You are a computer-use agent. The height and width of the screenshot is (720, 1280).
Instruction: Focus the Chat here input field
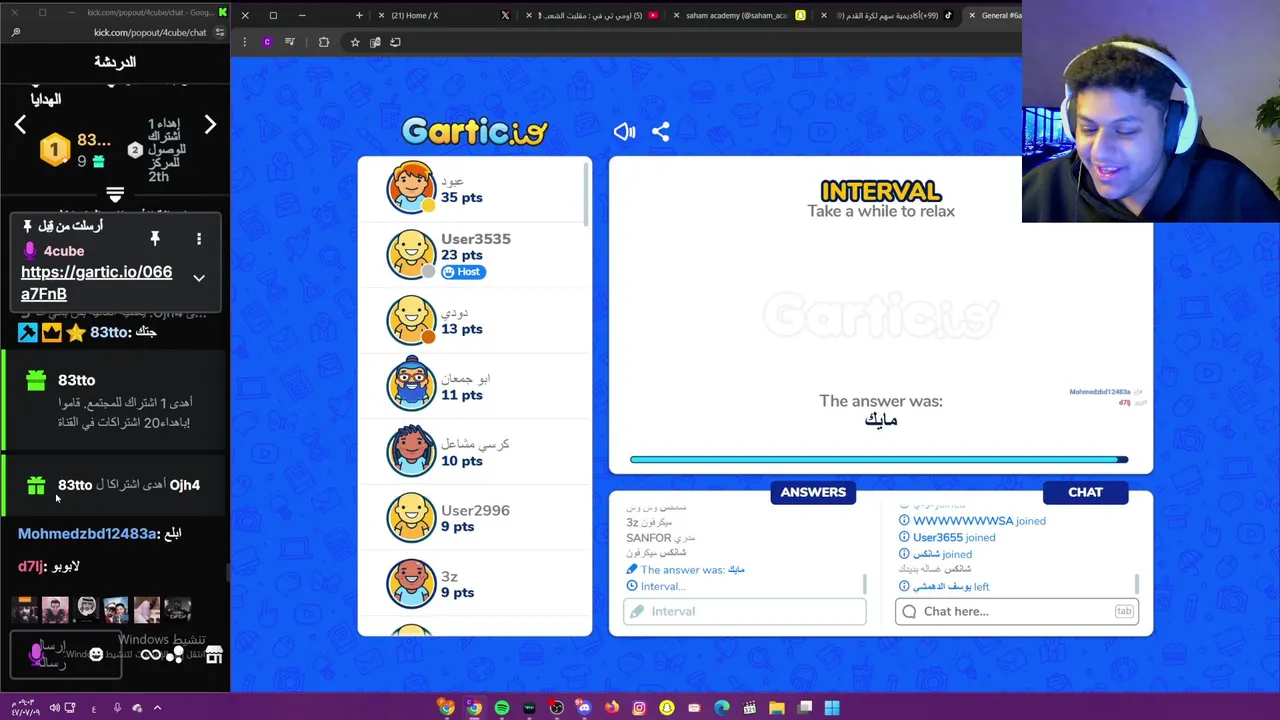pyautogui.click(x=1017, y=611)
